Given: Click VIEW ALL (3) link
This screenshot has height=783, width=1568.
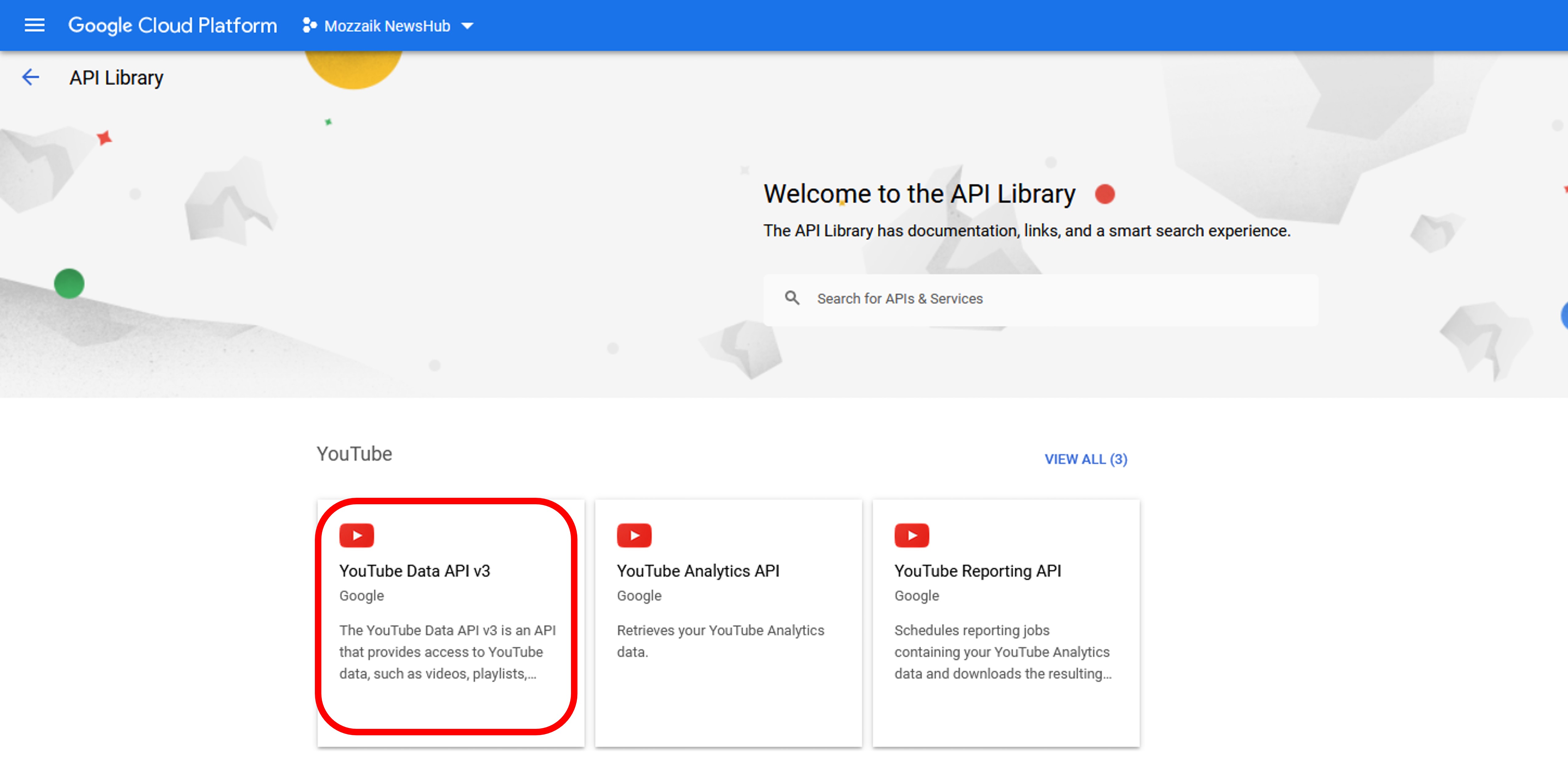Looking at the screenshot, I should [1086, 459].
